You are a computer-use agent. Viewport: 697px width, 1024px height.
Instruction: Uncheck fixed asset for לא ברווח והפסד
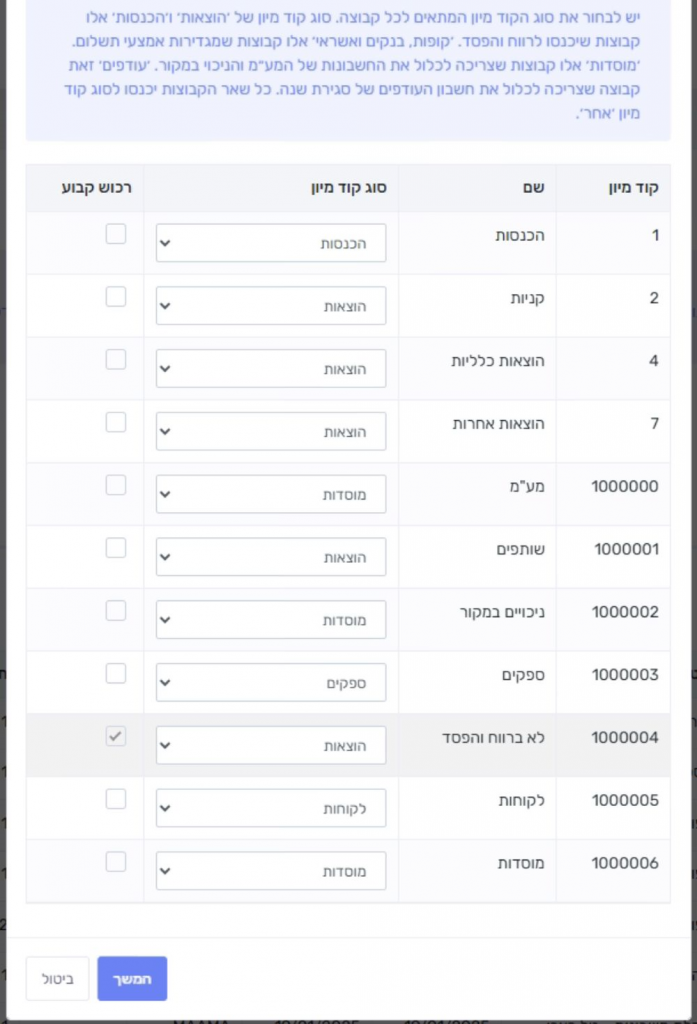[116, 737]
